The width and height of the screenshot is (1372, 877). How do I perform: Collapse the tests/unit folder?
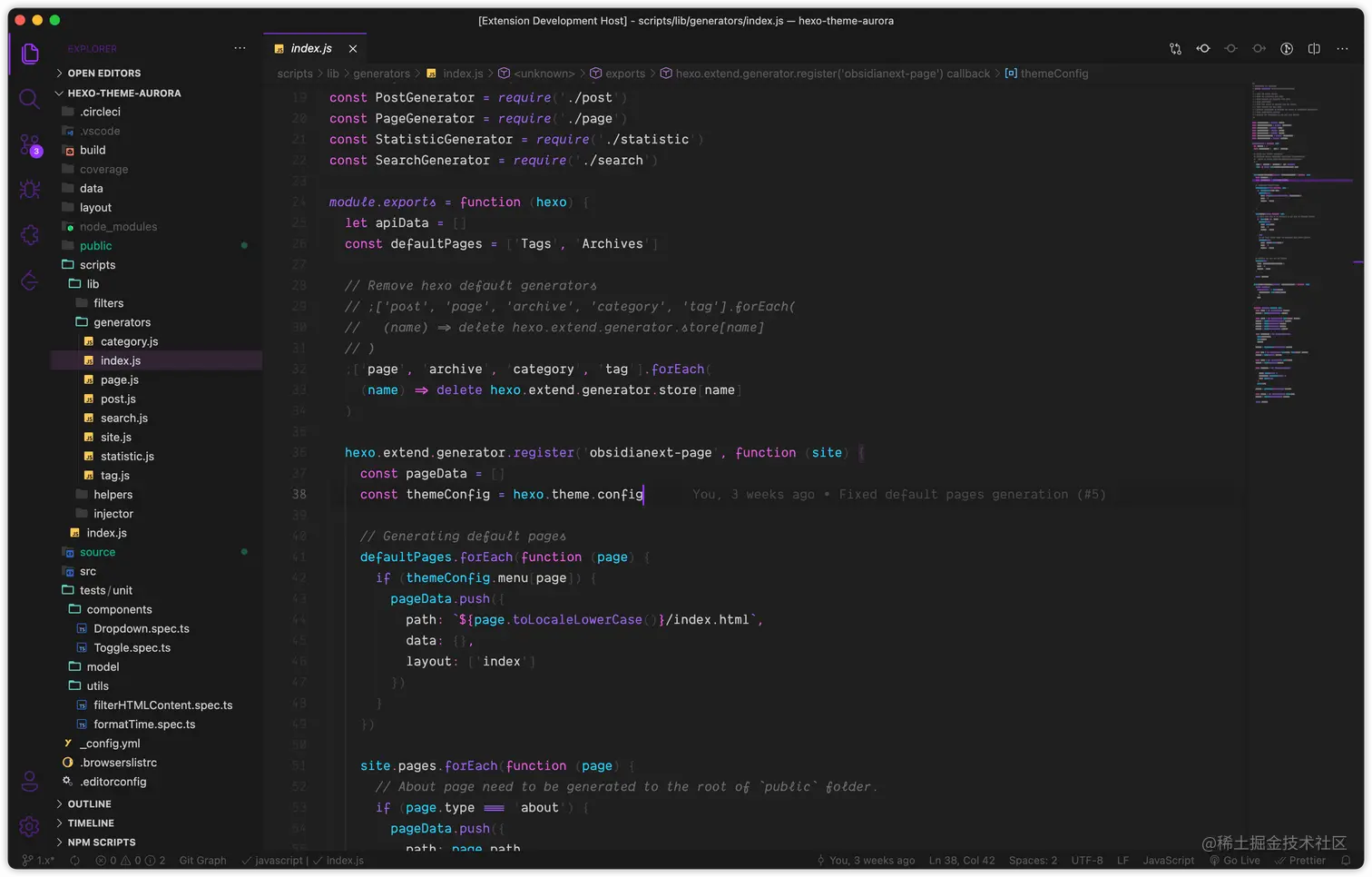click(105, 590)
